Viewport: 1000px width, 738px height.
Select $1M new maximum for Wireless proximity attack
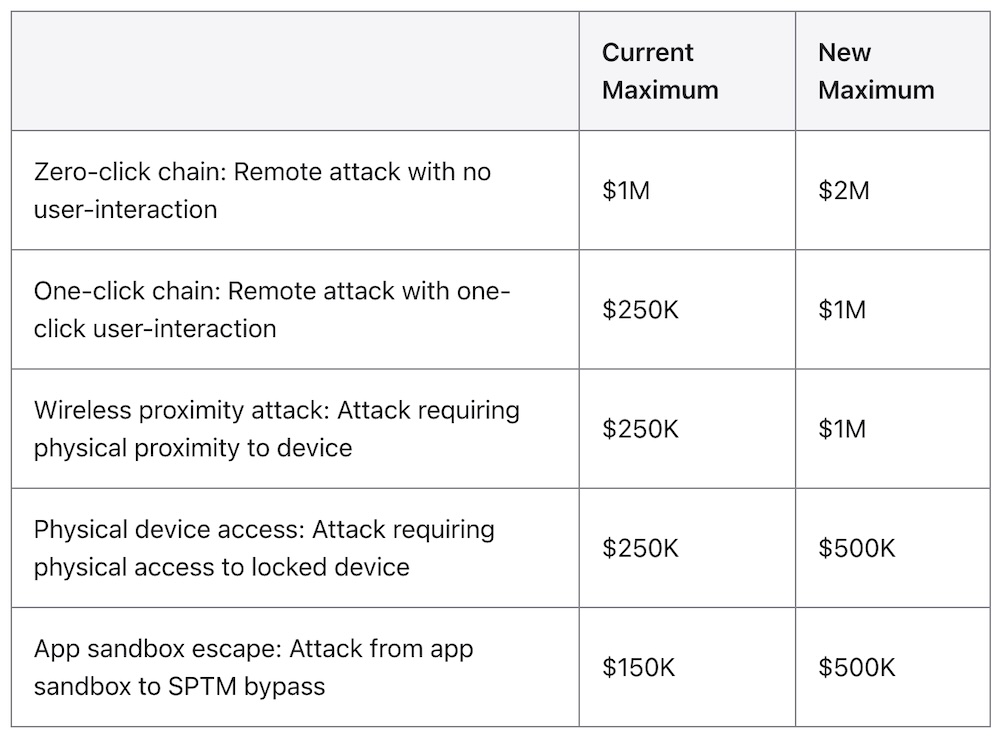point(842,429)
